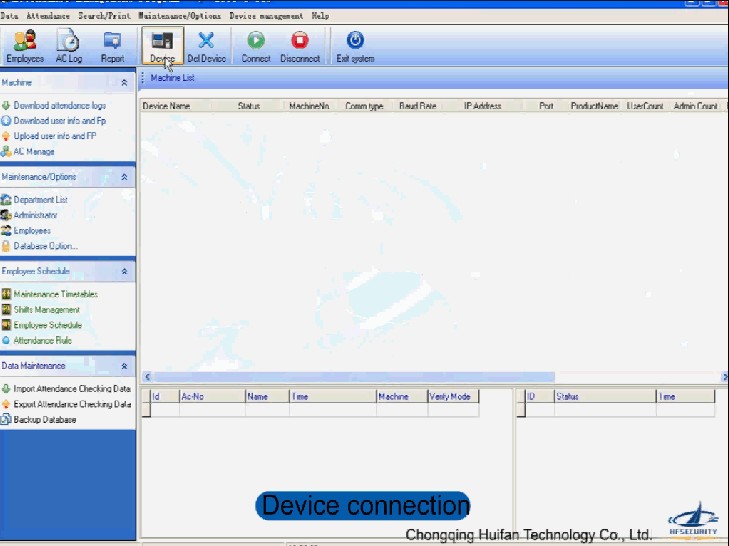Collapse the Employee Schedule sidebar panel
This screenshot has height=546, width=729.
tap(124, 271)
